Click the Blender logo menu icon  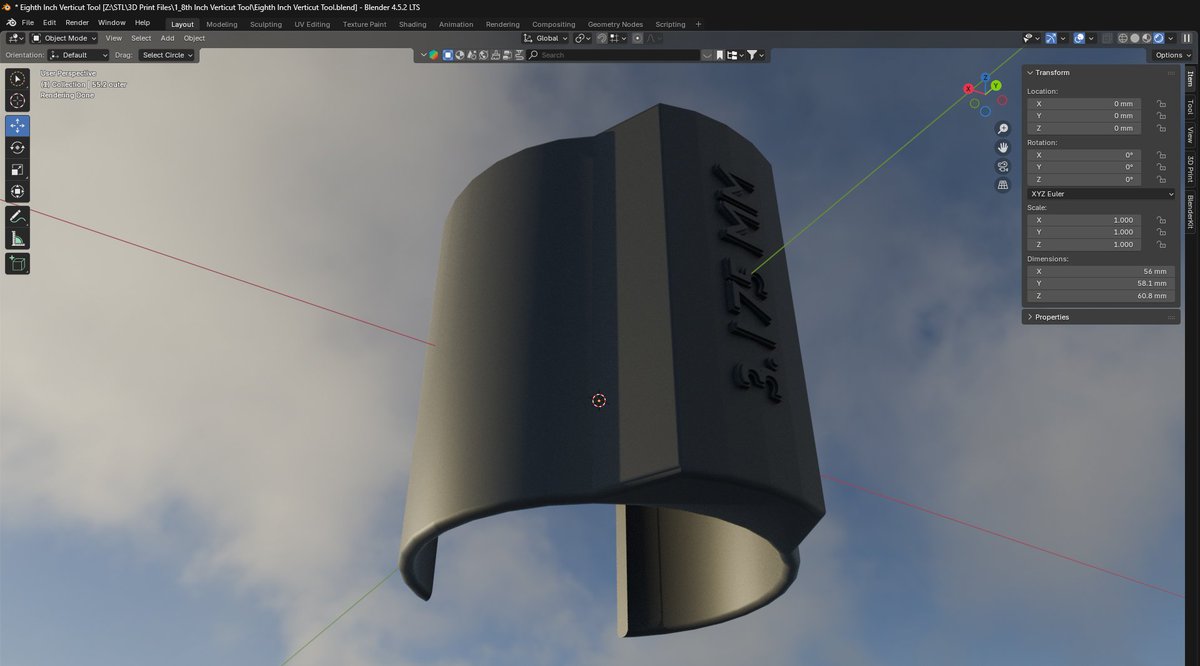point(11,22)
